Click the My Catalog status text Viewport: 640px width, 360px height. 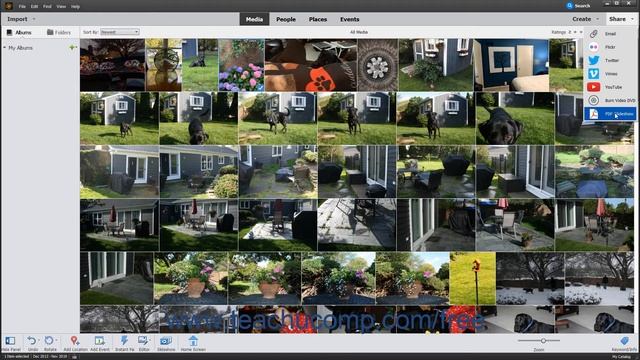coord(622,357)
